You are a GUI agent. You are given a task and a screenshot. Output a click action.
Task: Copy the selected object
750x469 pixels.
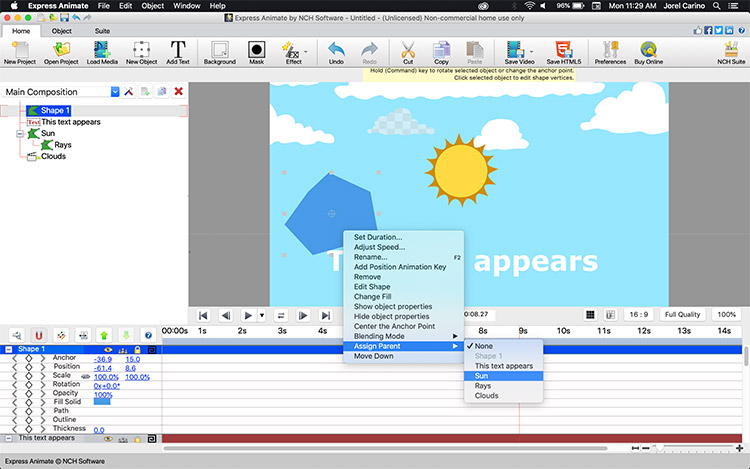pos(441,53)
